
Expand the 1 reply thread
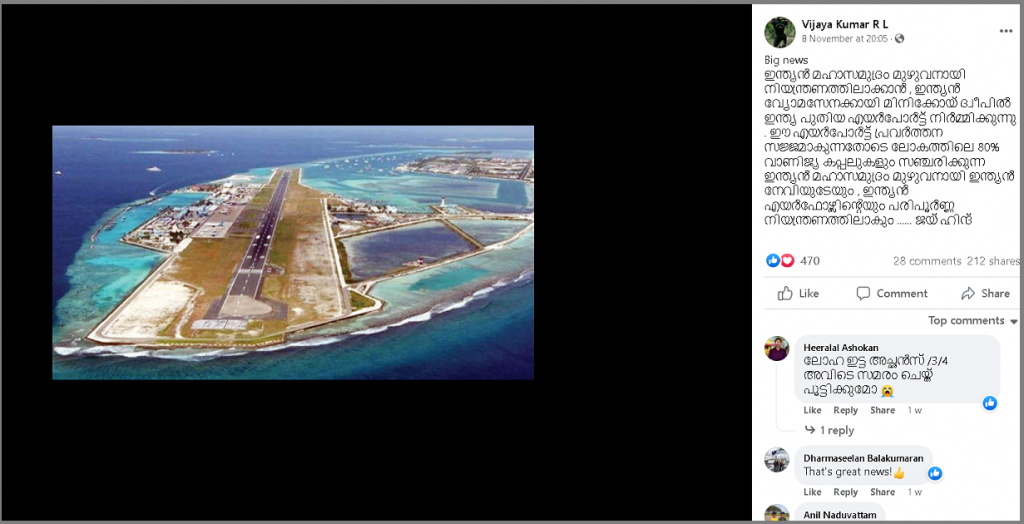[829, 431]
